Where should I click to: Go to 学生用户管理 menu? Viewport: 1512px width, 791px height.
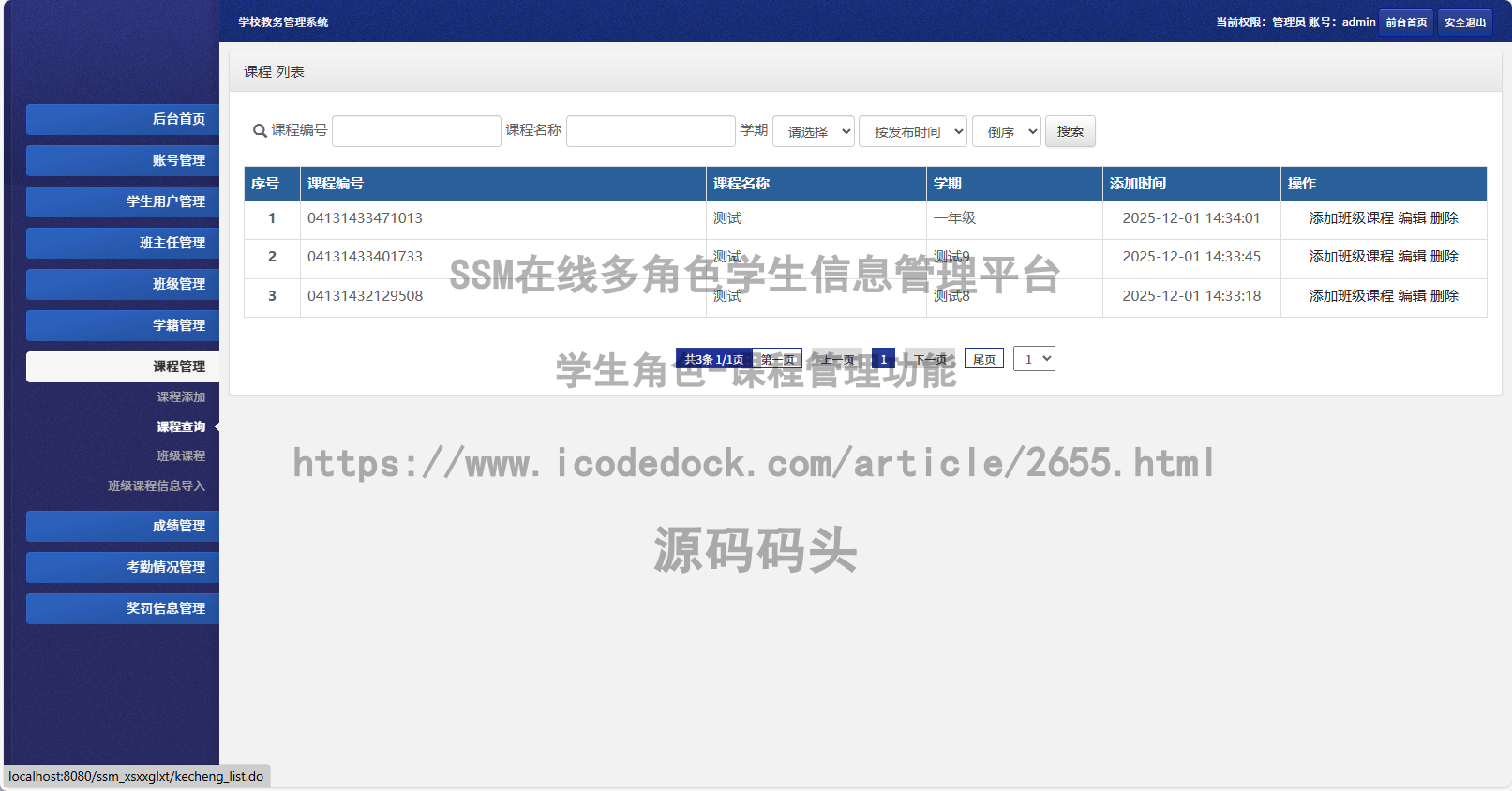[123, 201]
